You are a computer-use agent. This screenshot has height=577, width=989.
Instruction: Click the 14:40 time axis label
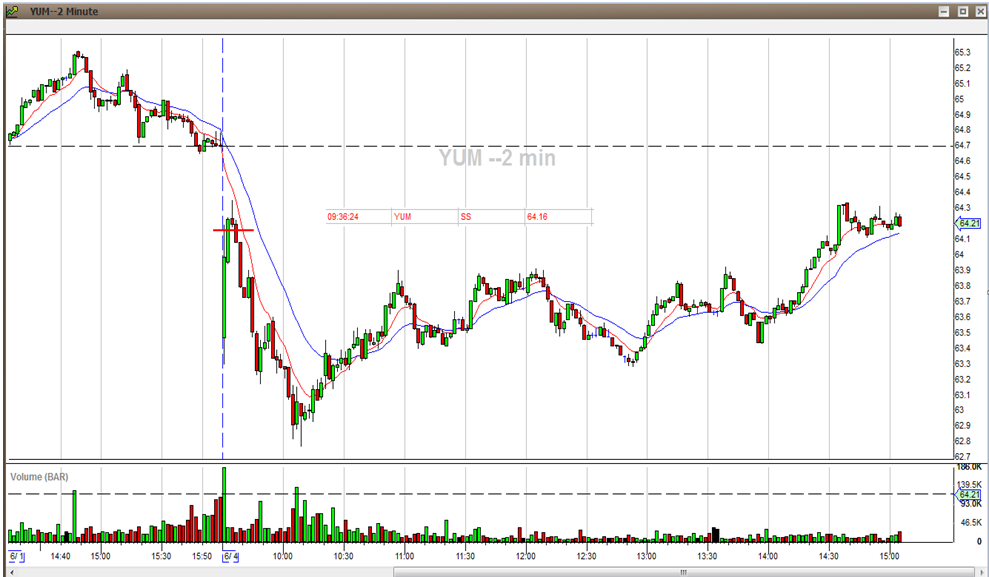(x=61, y=556)
